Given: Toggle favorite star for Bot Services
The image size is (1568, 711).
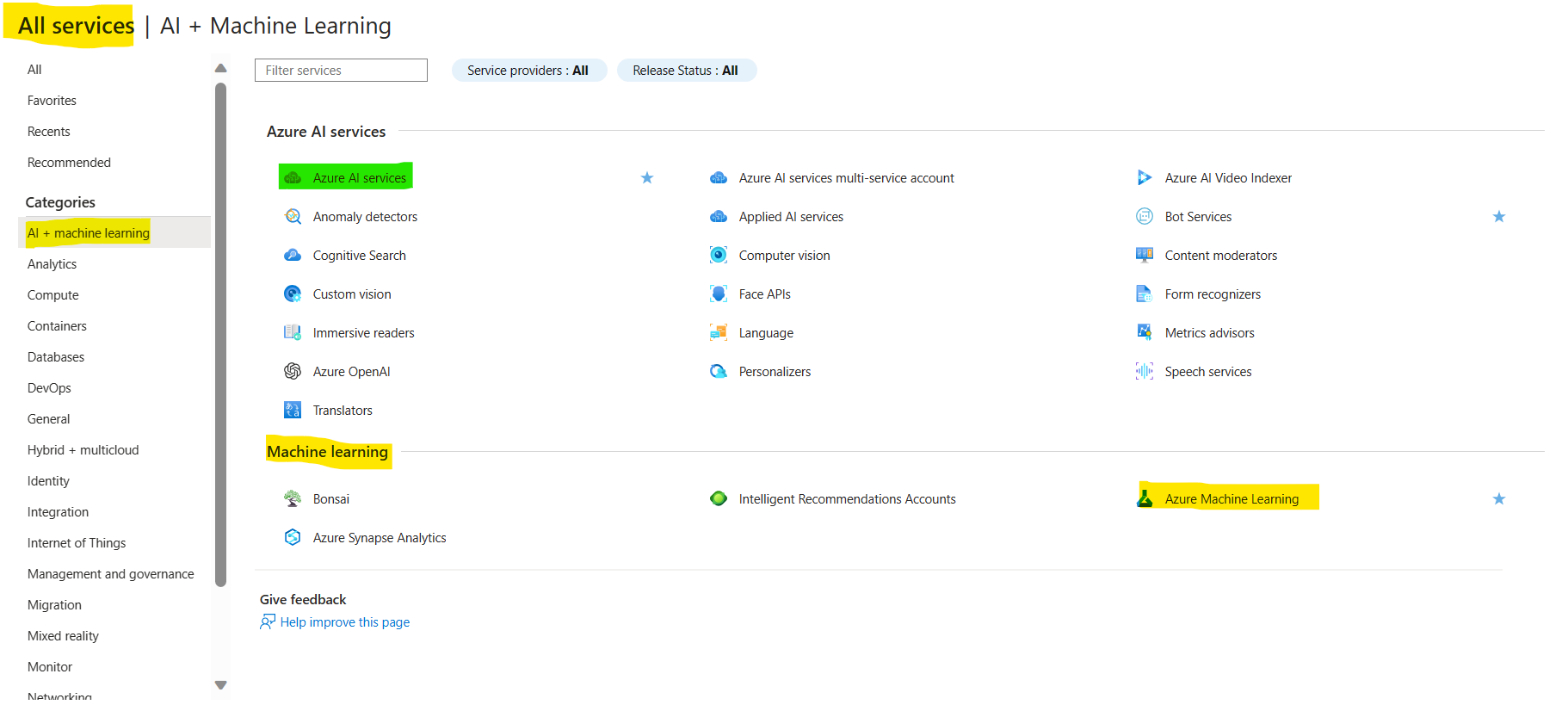Looking at the screenshot, I should [x=1499, y=217].
